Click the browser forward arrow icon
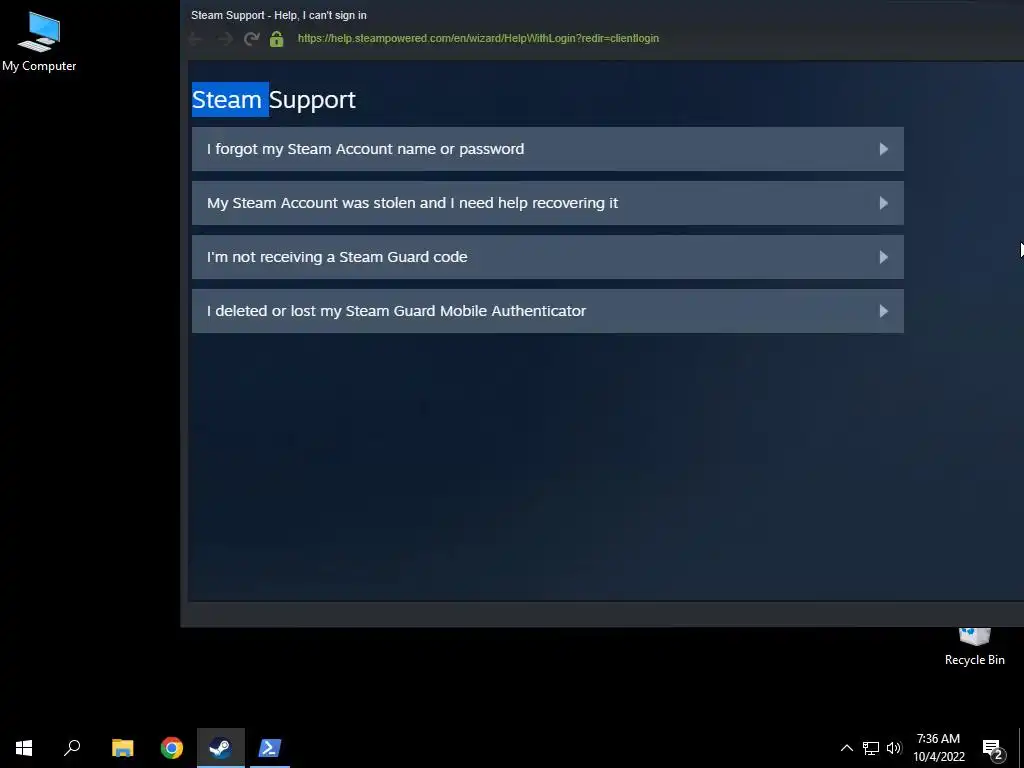Viewport: 1024px width, 768px height. [224, 39]
